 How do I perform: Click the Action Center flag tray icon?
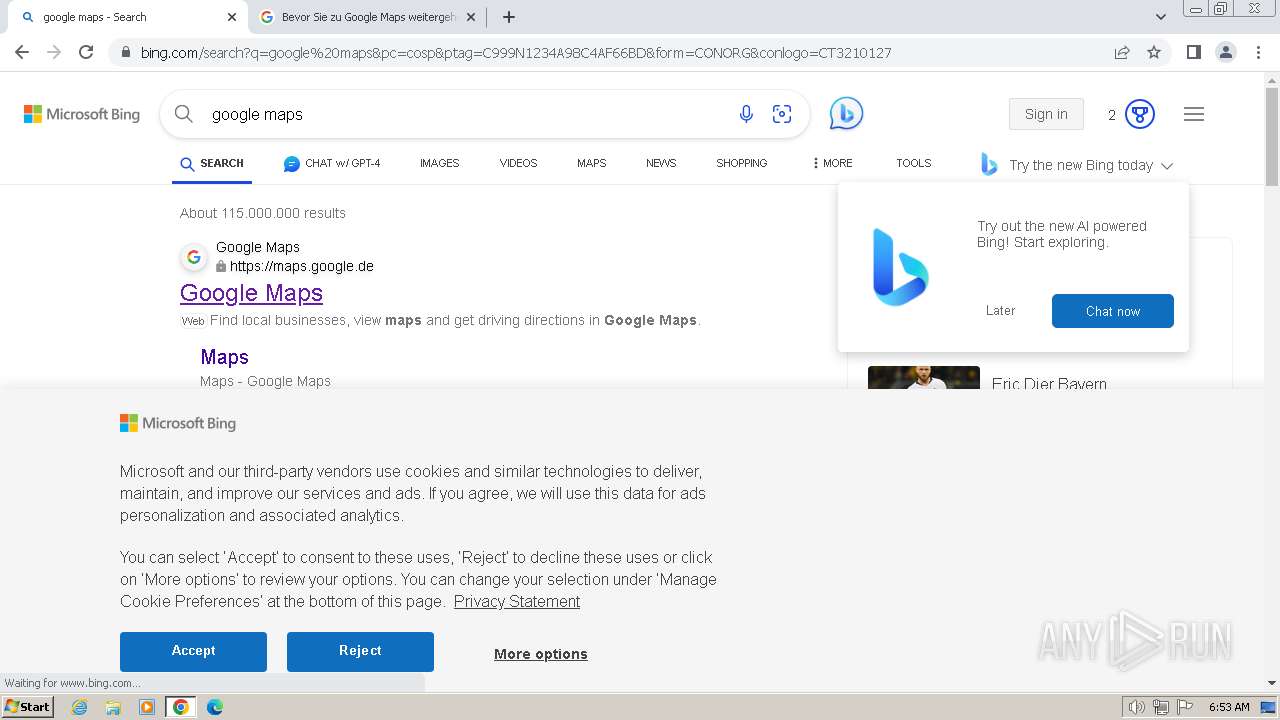[x=1185, y=707]
